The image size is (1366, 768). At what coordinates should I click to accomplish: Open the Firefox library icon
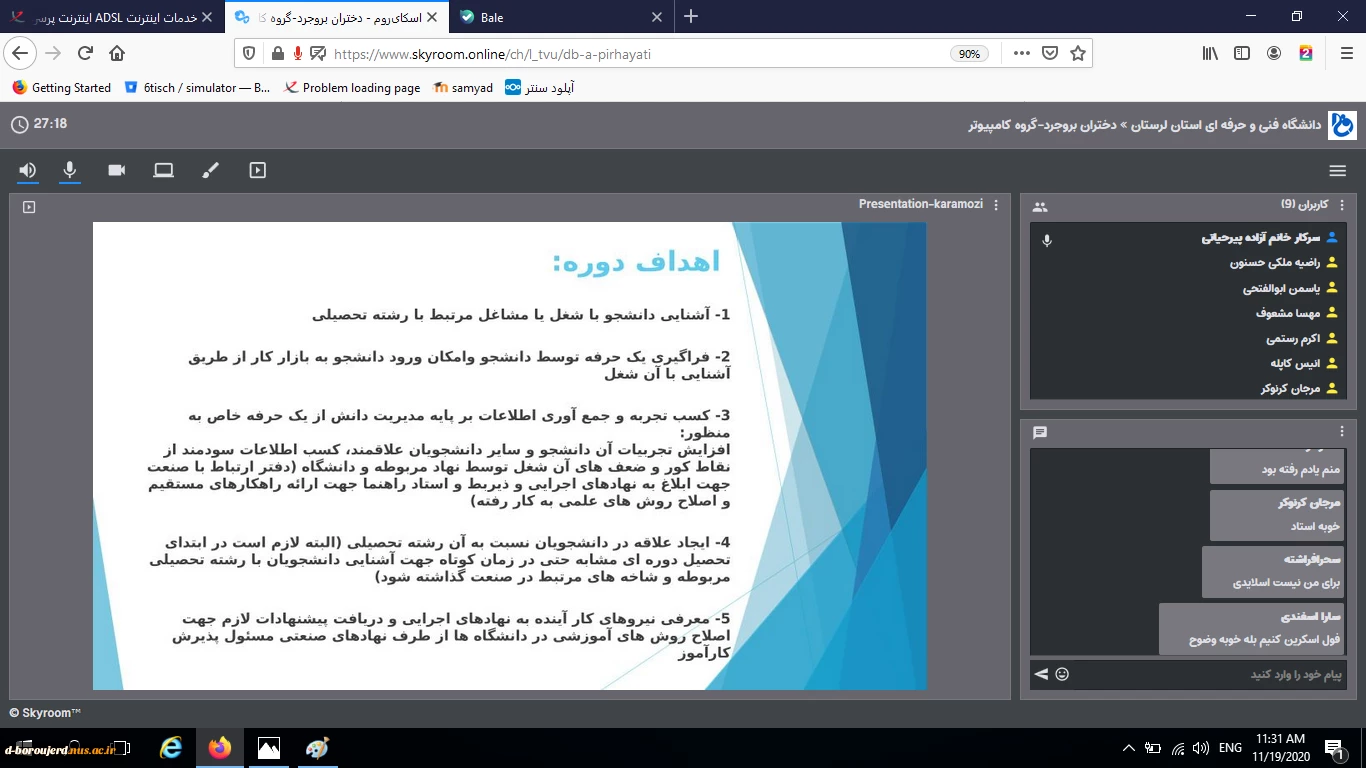[1210, 54]
